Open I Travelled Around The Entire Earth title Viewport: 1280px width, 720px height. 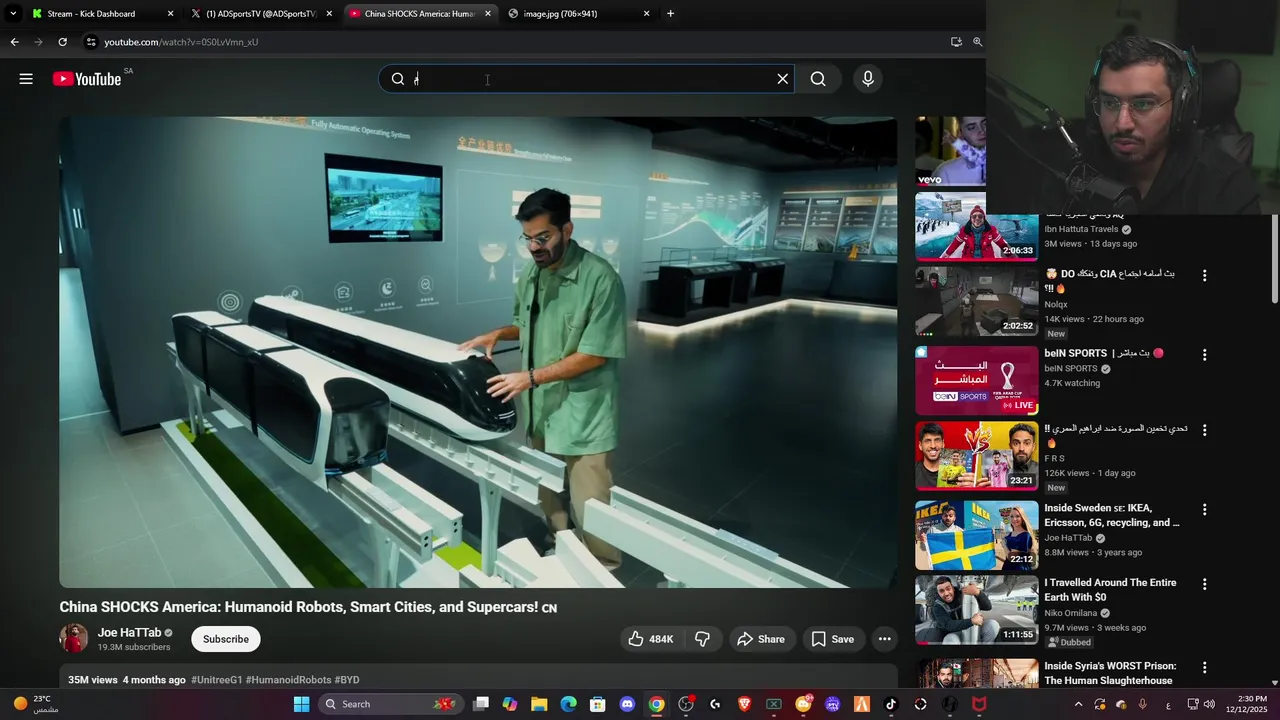point(1110,590)
